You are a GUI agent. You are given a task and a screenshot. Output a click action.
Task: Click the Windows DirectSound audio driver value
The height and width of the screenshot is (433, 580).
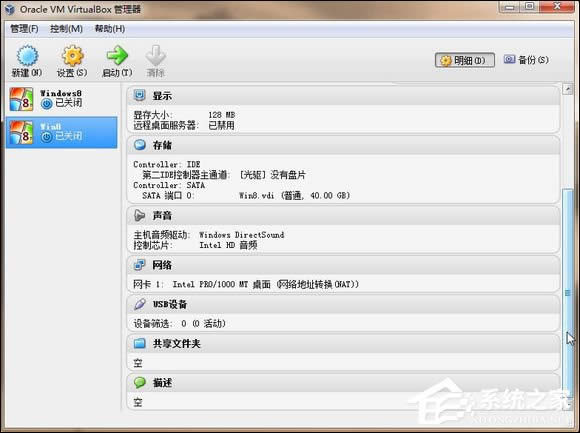coord(242,235)
